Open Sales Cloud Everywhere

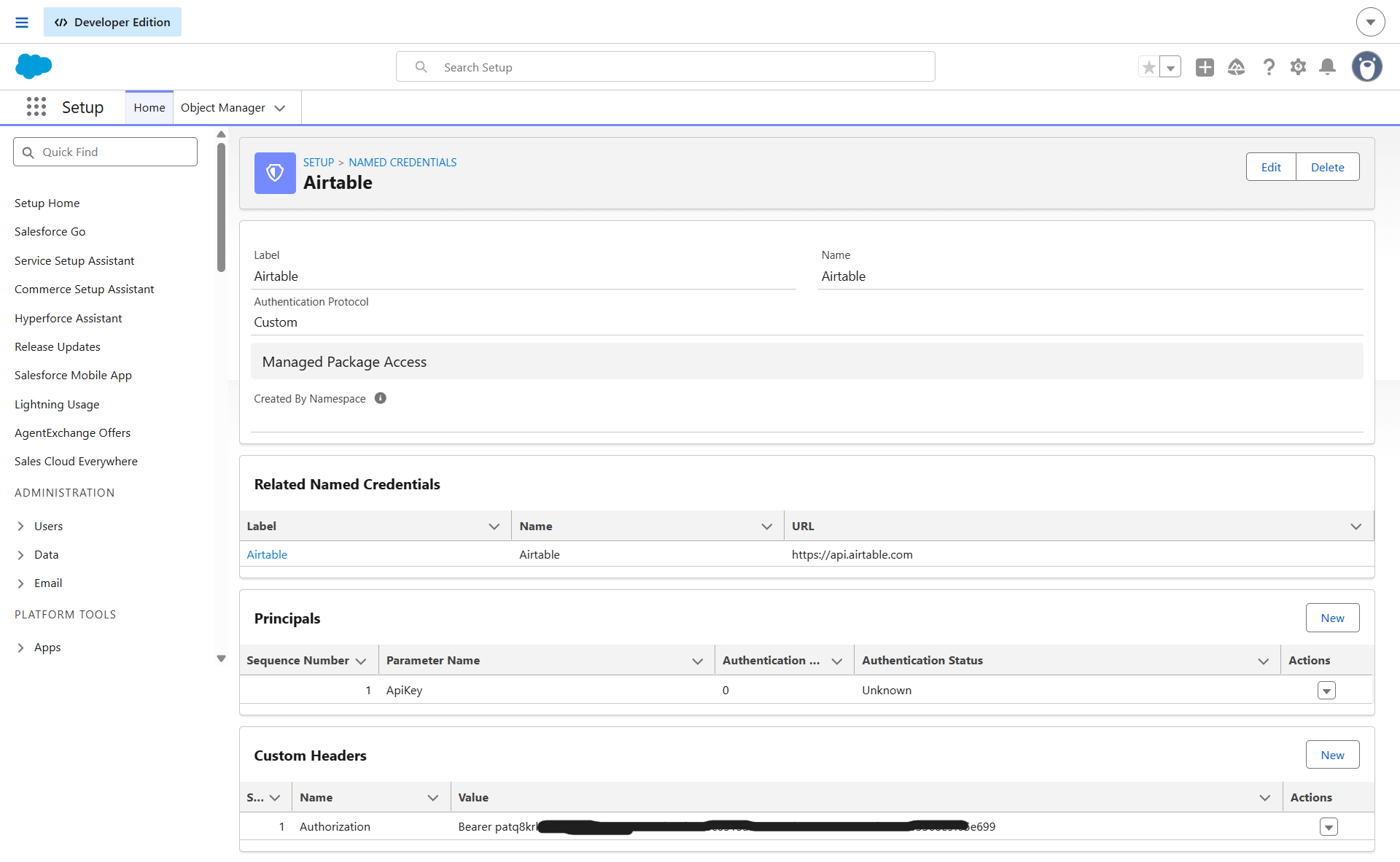pos(76,461)
